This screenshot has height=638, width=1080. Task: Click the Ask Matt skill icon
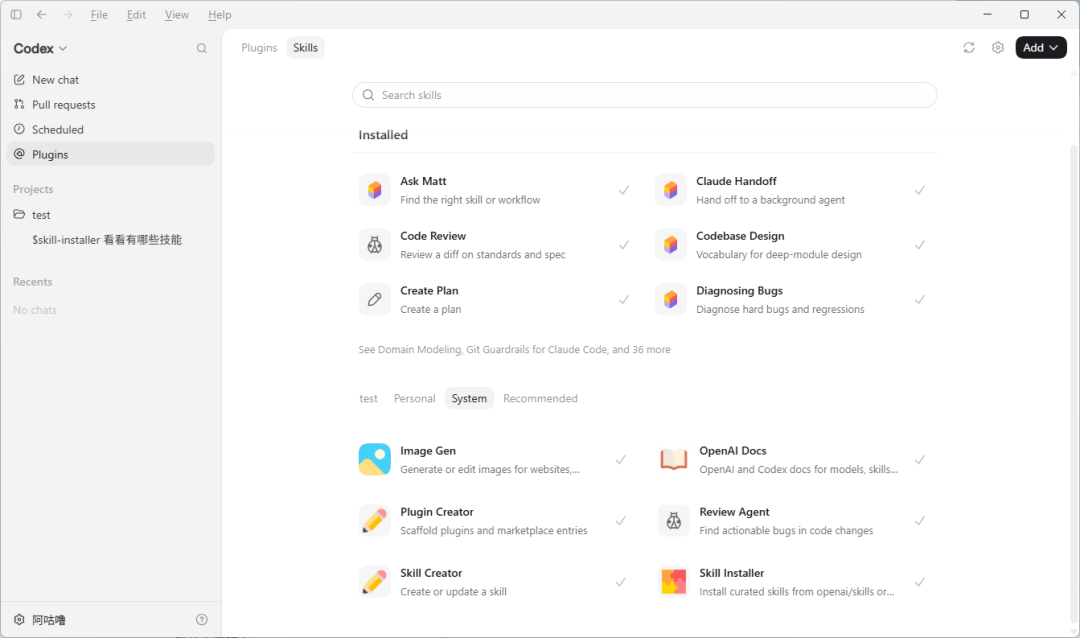[375, 190]
